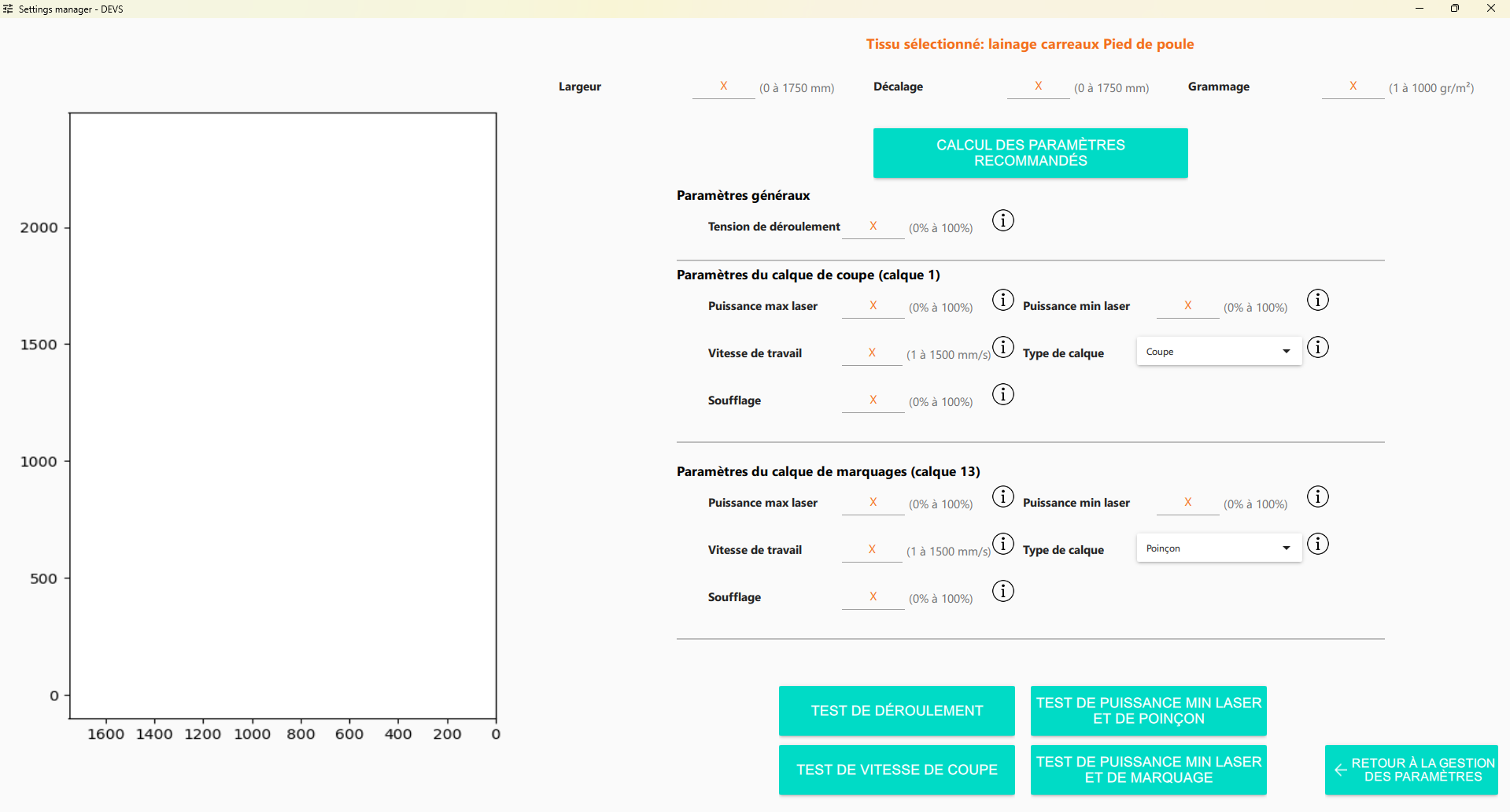Click the Grammage input field

click(x=1353, y=87)
